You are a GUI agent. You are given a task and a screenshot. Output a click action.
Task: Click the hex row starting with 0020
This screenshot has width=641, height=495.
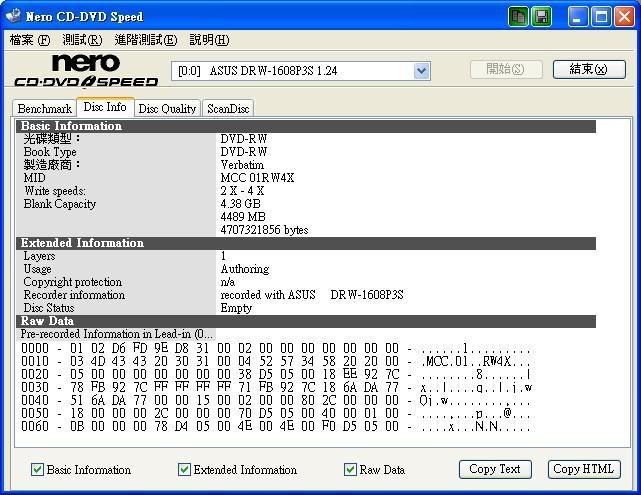pos(276,374)
